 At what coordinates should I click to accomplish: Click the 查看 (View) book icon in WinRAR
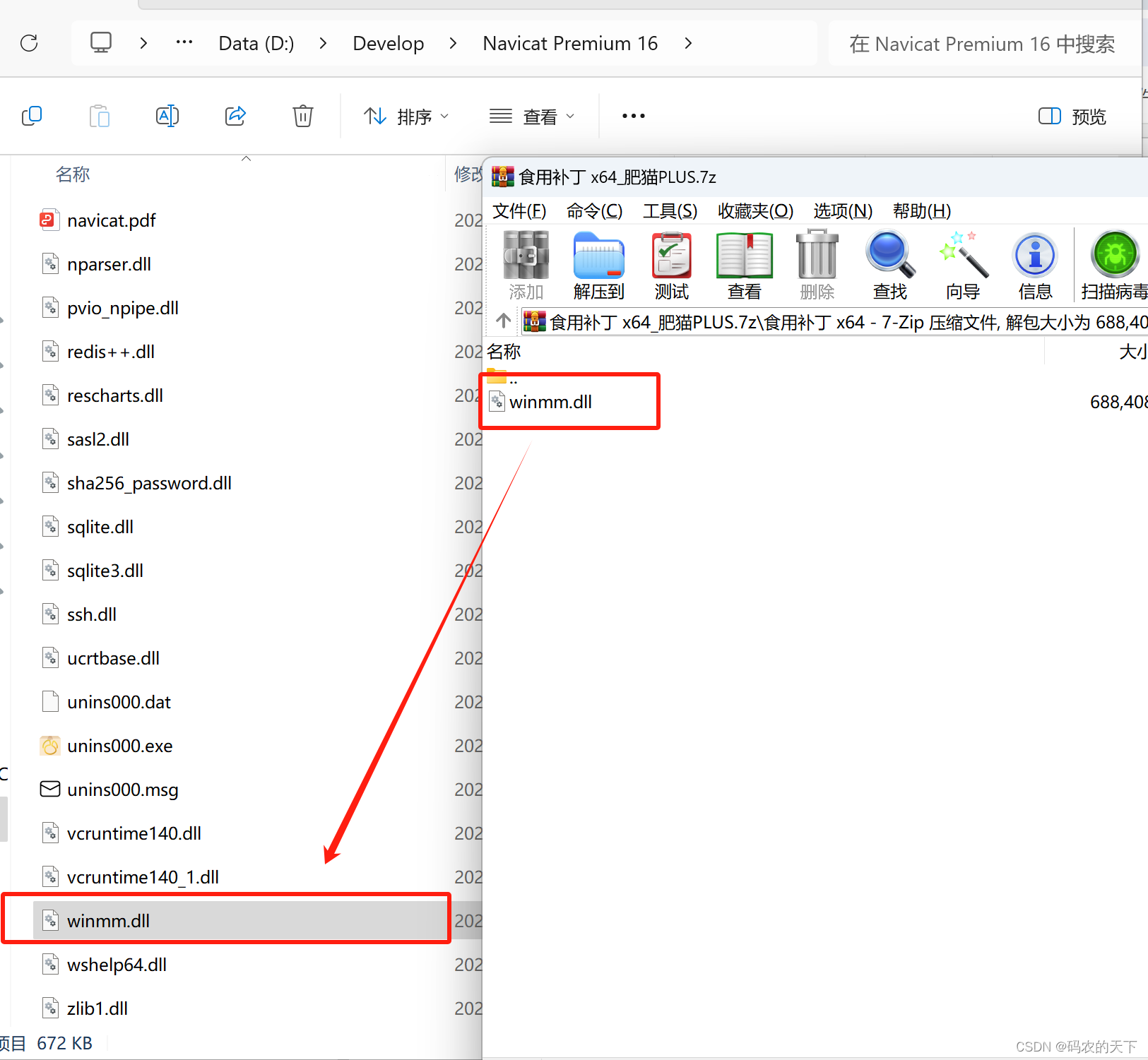coord(745,265)
